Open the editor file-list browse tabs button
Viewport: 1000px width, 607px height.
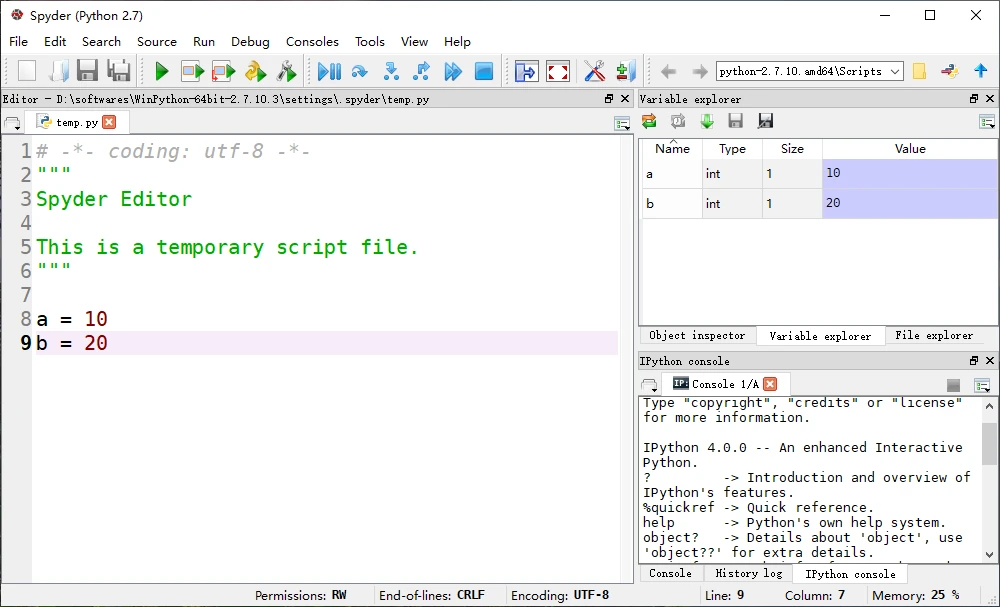12,124
